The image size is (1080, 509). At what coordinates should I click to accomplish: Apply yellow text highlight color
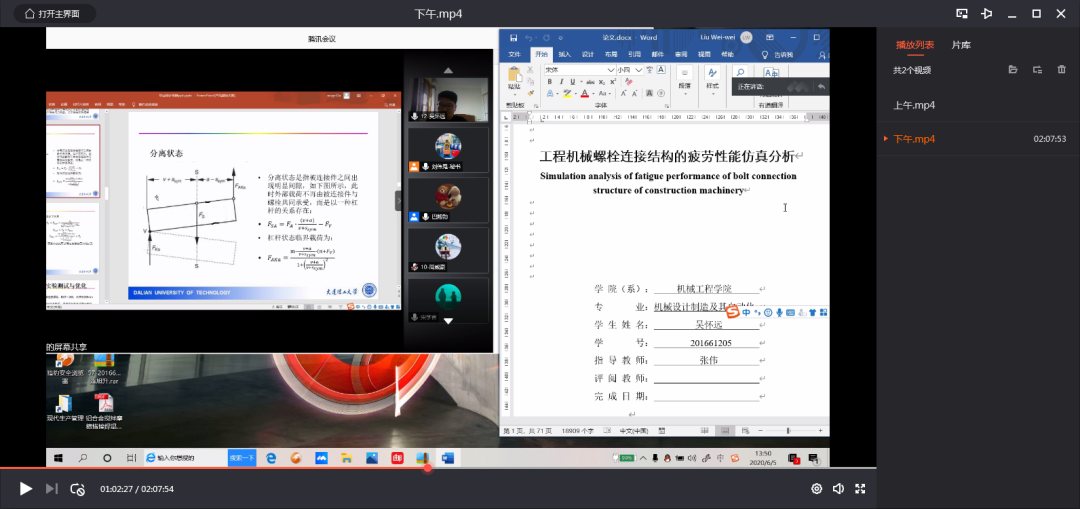click(566, 94)
